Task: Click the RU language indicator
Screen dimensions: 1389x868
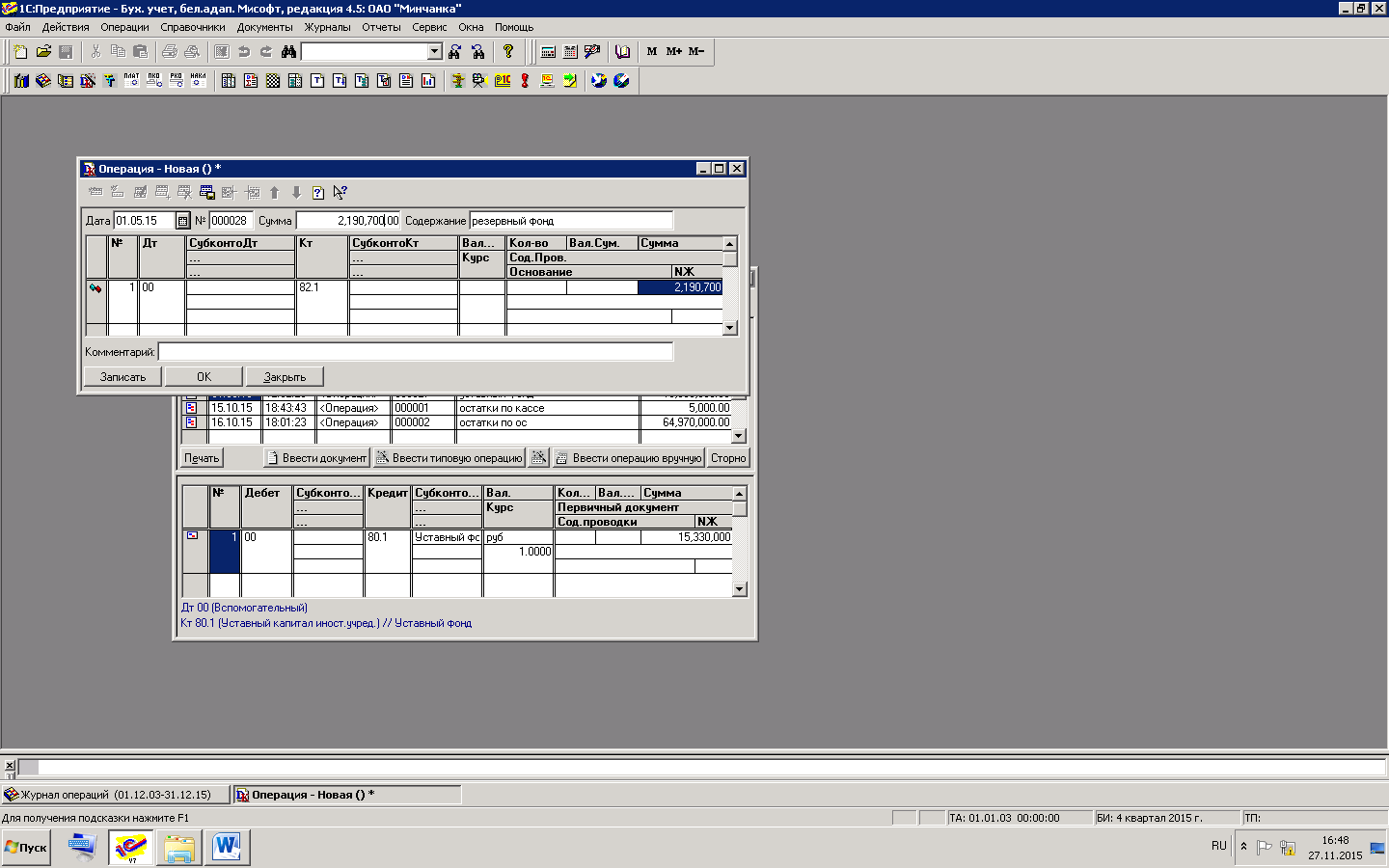Action: (1219, 846)
